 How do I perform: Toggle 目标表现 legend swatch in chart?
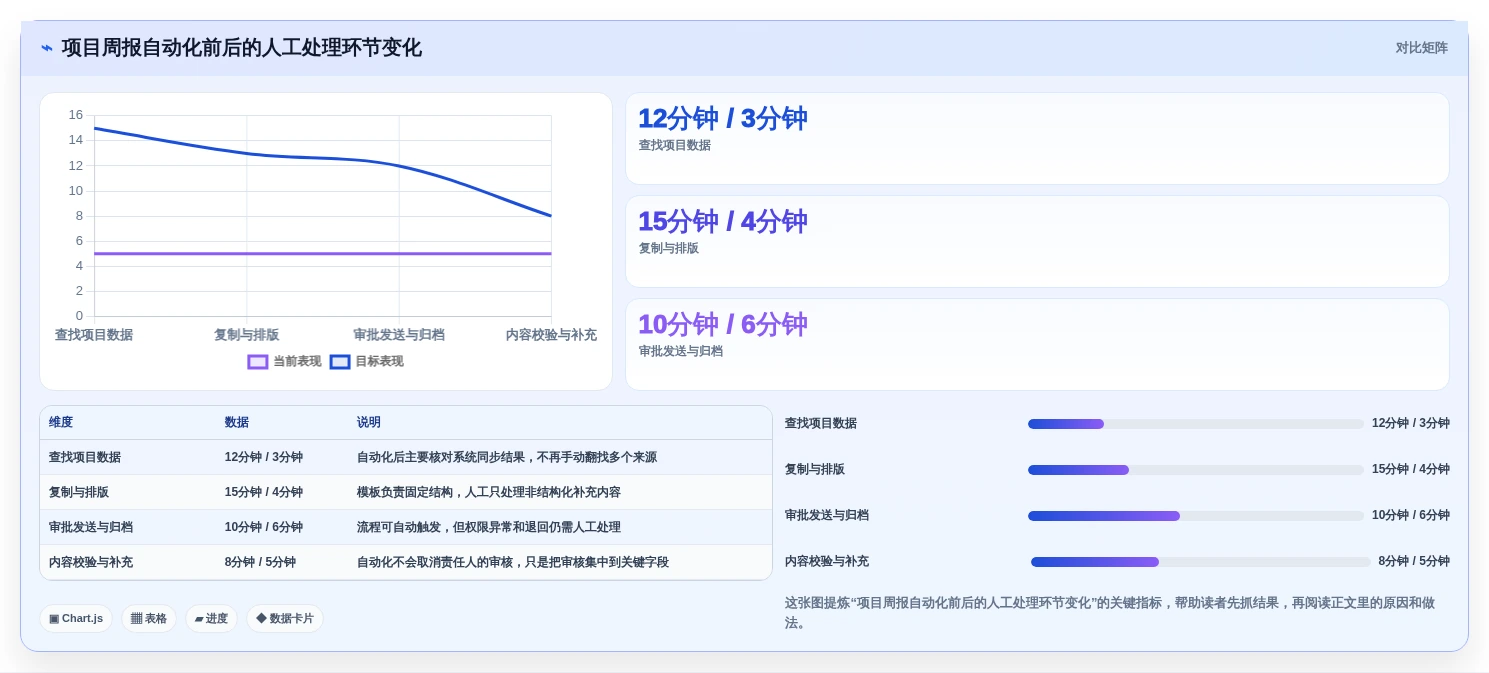coord(340,362)
